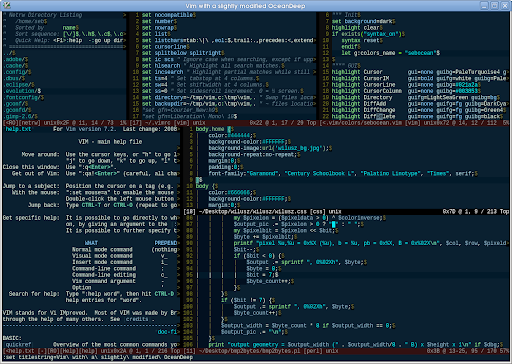The image size is (512, 364).
Task: Maximize the Vim window
Action: [x=494, y=5]
